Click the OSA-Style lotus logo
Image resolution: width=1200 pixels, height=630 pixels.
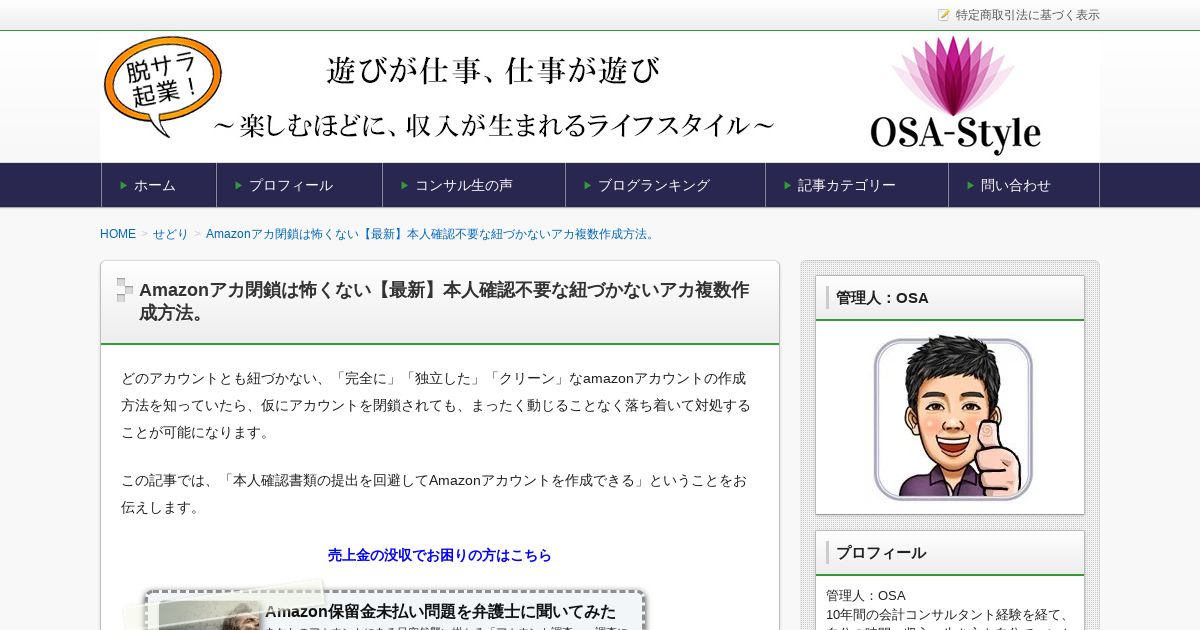(955, 95)
